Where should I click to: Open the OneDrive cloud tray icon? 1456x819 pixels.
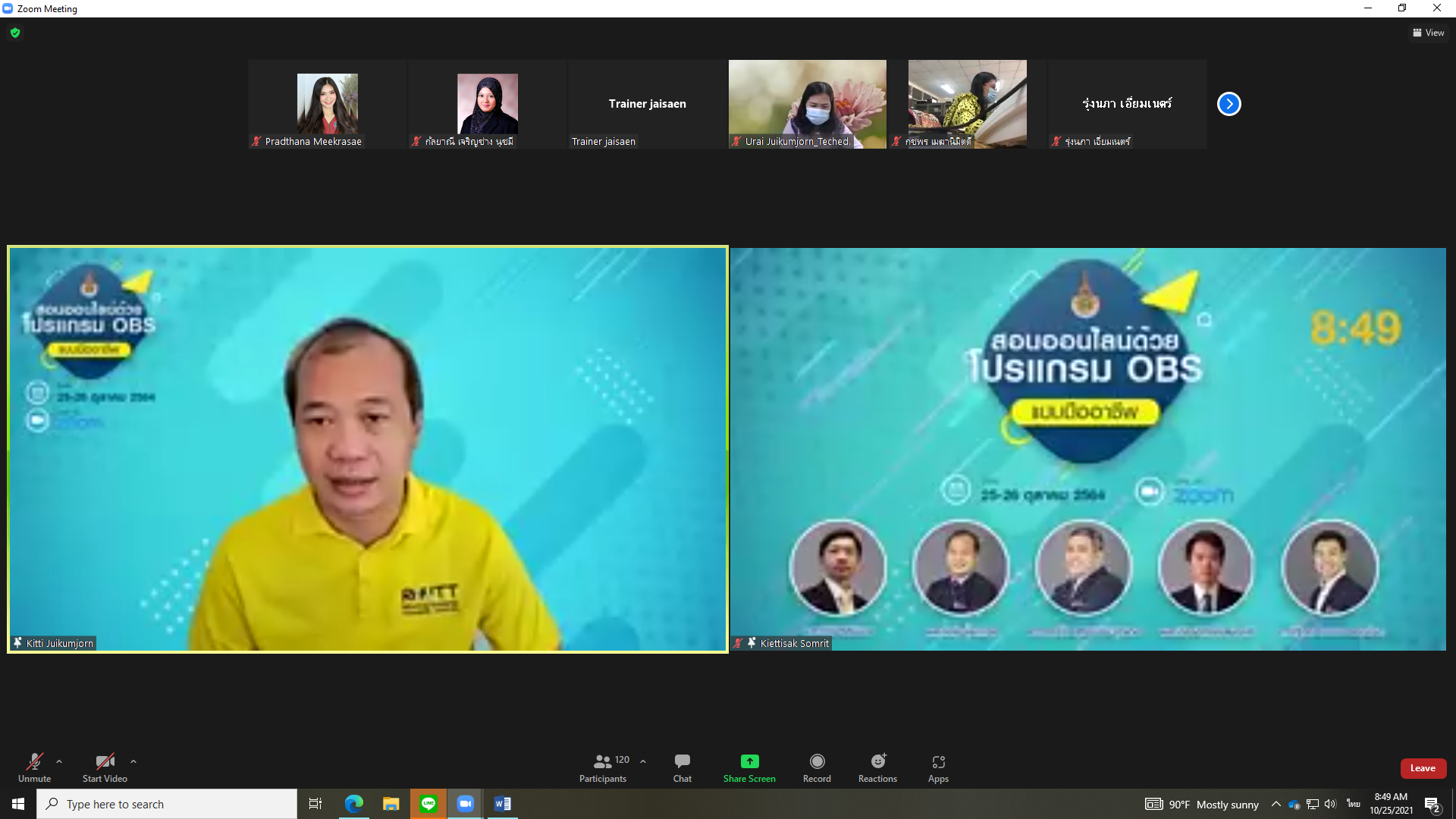[1294, 805]
